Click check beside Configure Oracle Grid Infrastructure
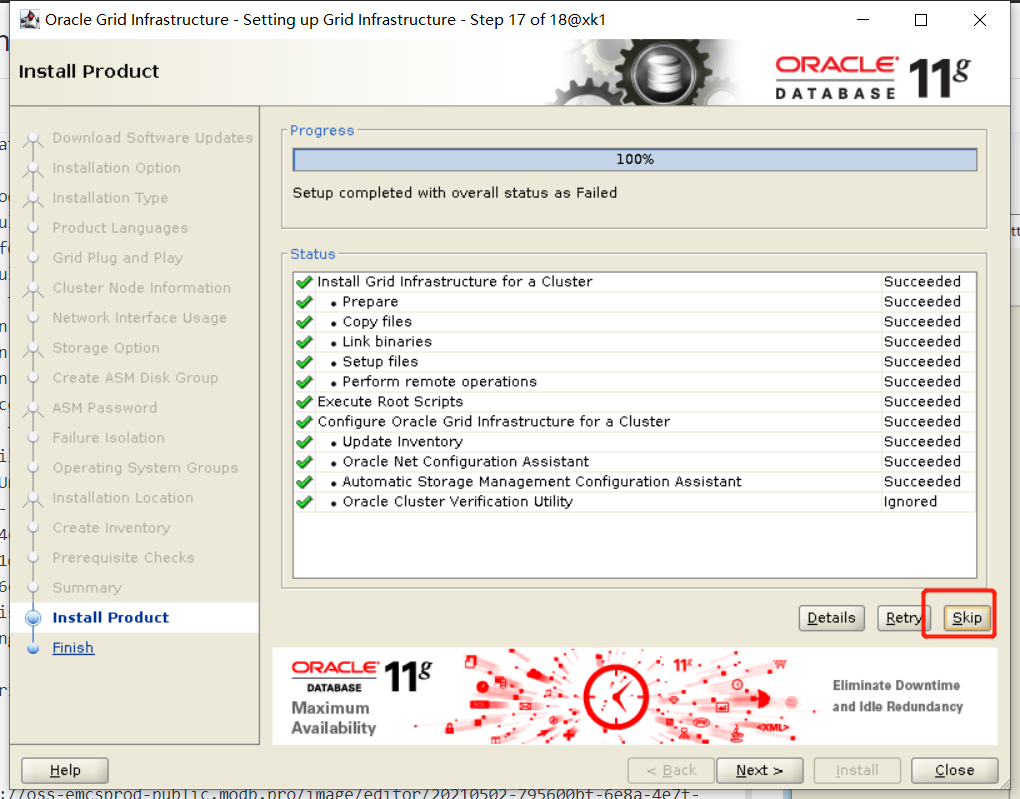Viewport: 1020px width, 799px height. [304, 422]
